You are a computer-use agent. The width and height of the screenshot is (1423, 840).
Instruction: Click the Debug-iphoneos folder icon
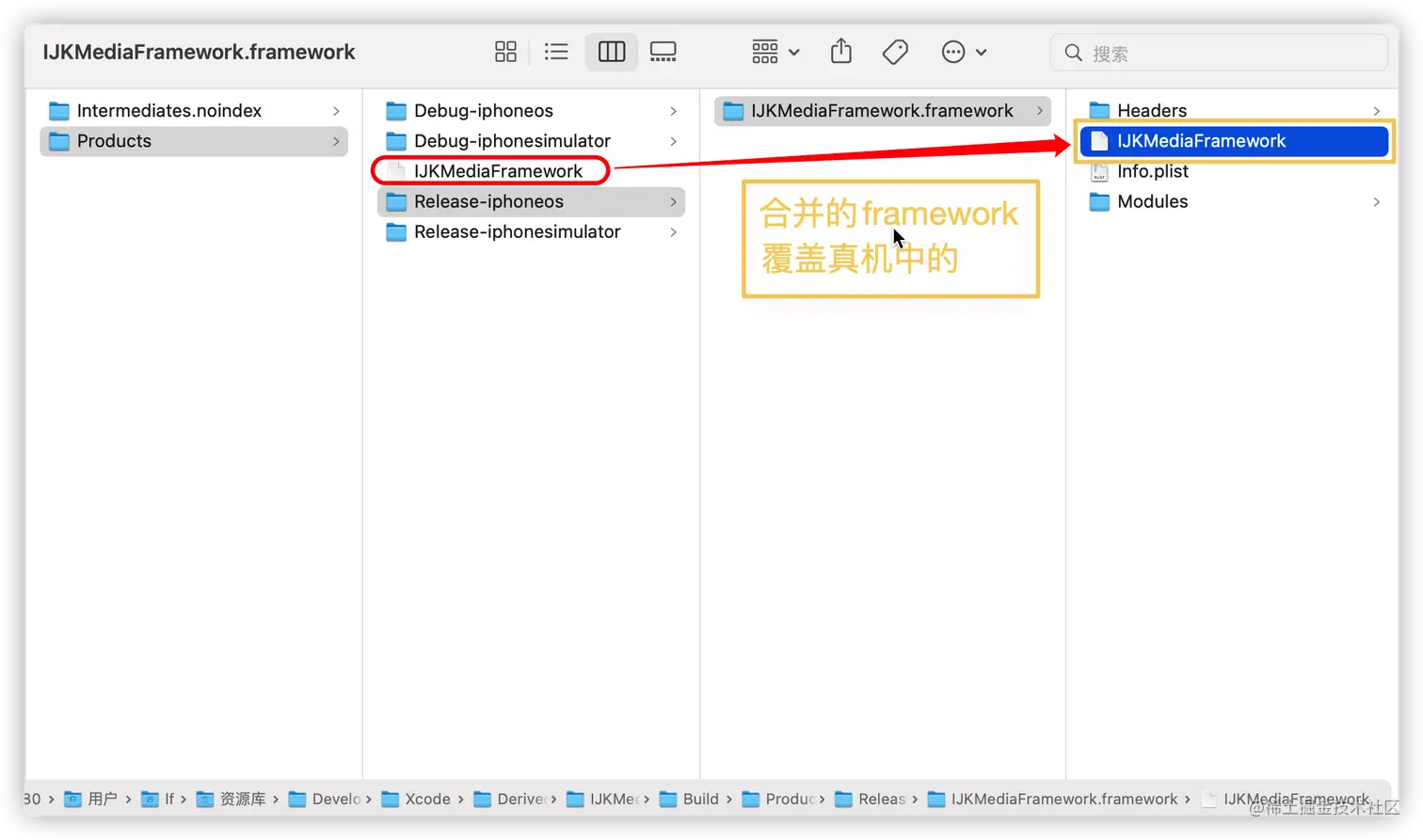coord(396,111)
